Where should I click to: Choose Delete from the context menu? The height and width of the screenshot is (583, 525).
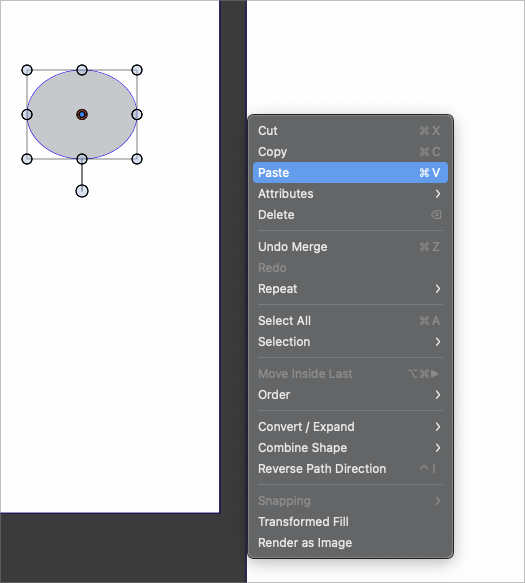click(x=350, y=215)
